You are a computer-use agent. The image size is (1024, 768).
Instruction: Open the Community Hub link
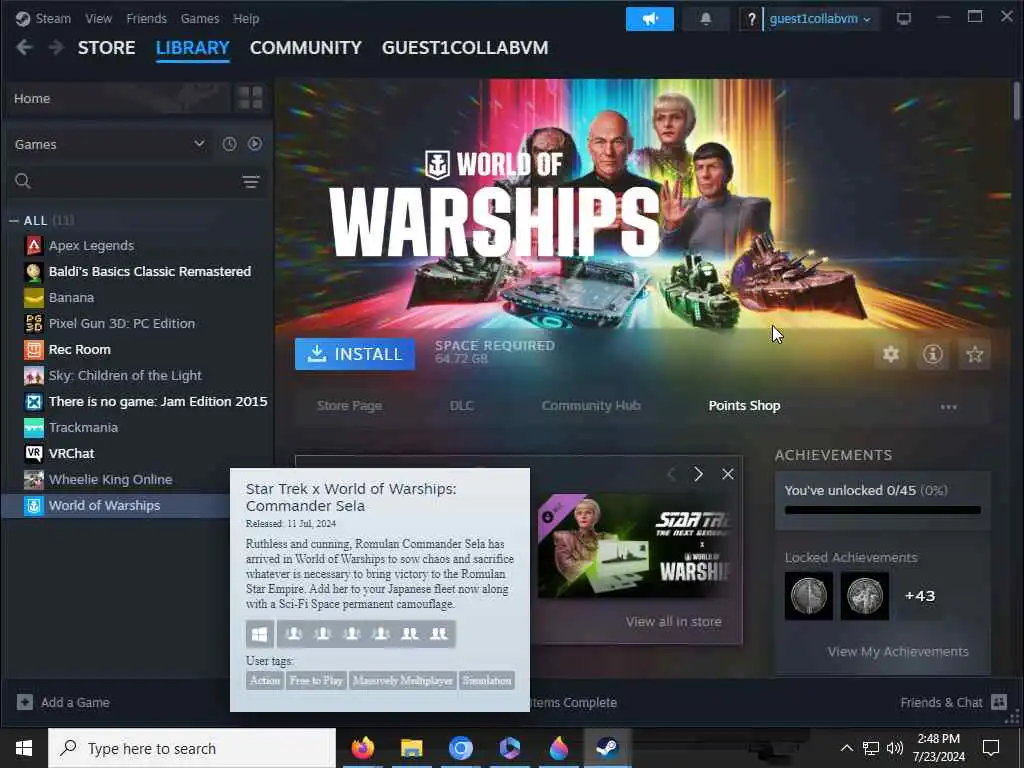[591, 406]
